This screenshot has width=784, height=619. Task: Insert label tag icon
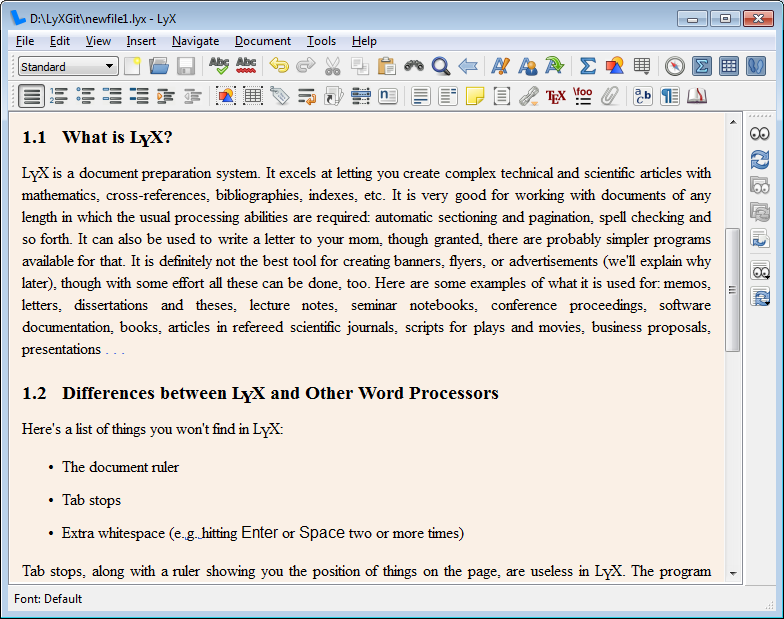pyautogui.click(x=280, y=96)
